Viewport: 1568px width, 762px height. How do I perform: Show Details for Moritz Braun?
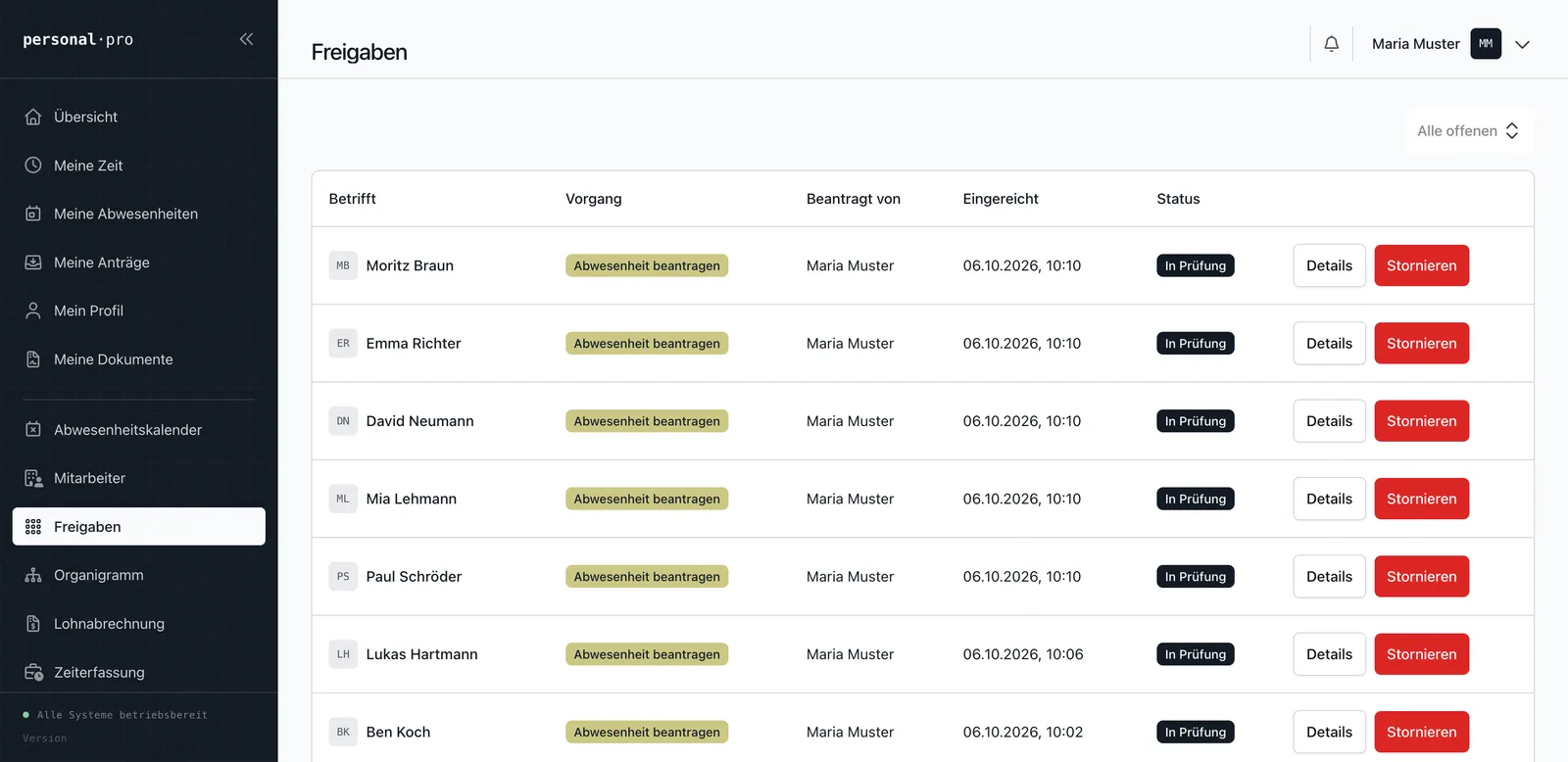1329,265
